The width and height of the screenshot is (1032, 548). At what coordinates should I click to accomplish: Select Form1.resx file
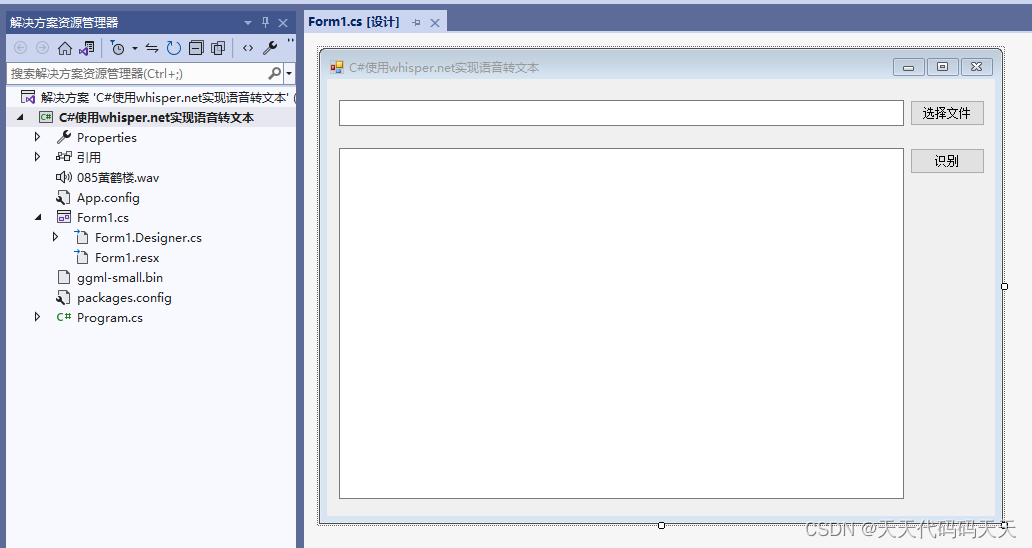click(x=127, y=258)
